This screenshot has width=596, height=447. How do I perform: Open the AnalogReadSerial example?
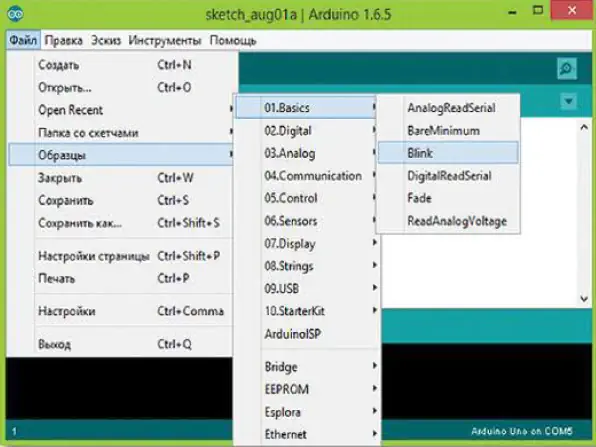449,108
